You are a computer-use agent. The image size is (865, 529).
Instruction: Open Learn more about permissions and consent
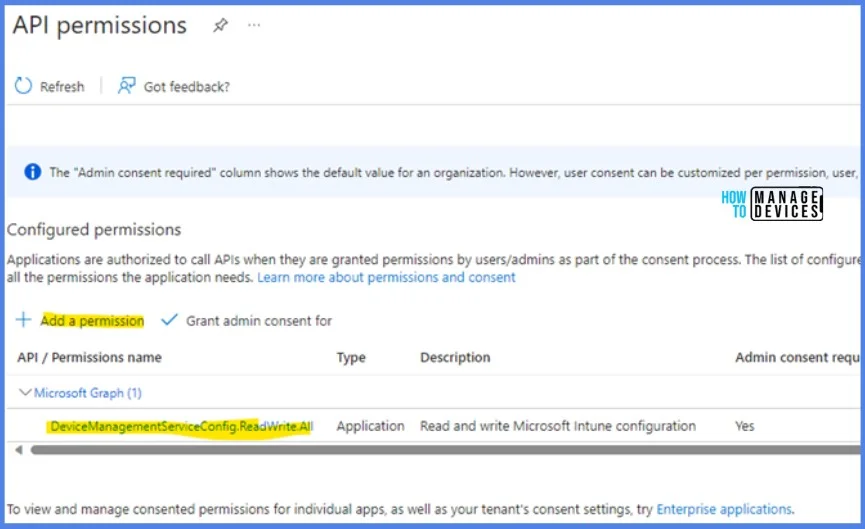point(386,277)
